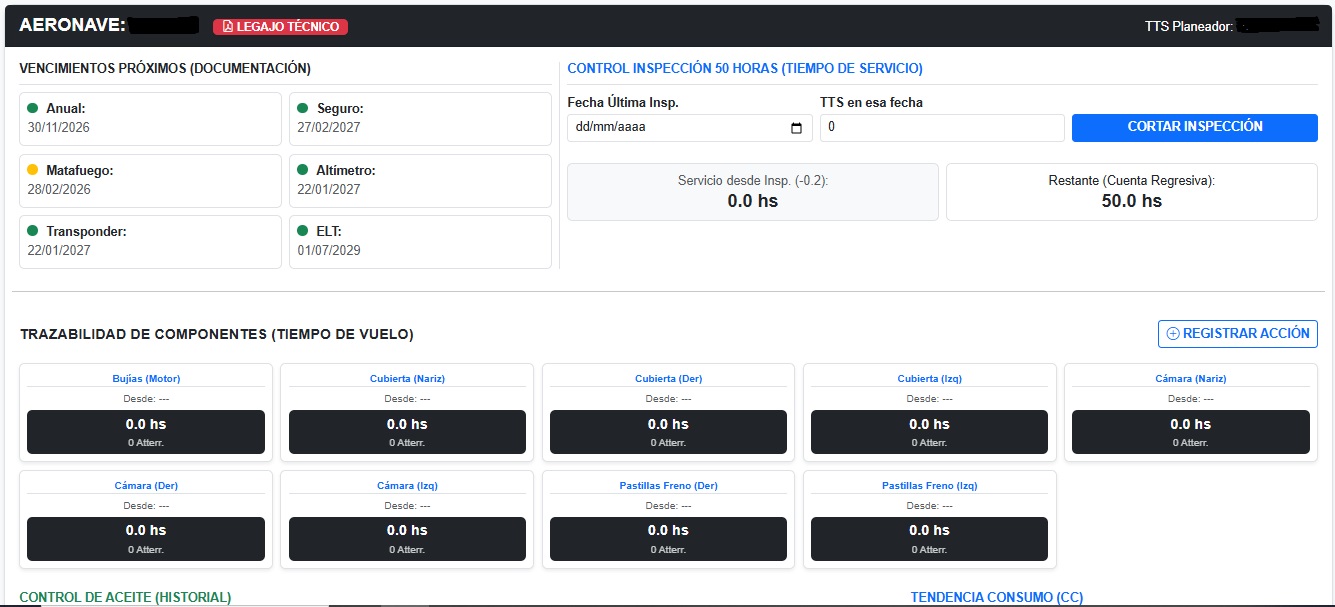This screenshot has width=1335, height=607.
Task: Click the Registrar Acción button
Action: (1237, 334)
